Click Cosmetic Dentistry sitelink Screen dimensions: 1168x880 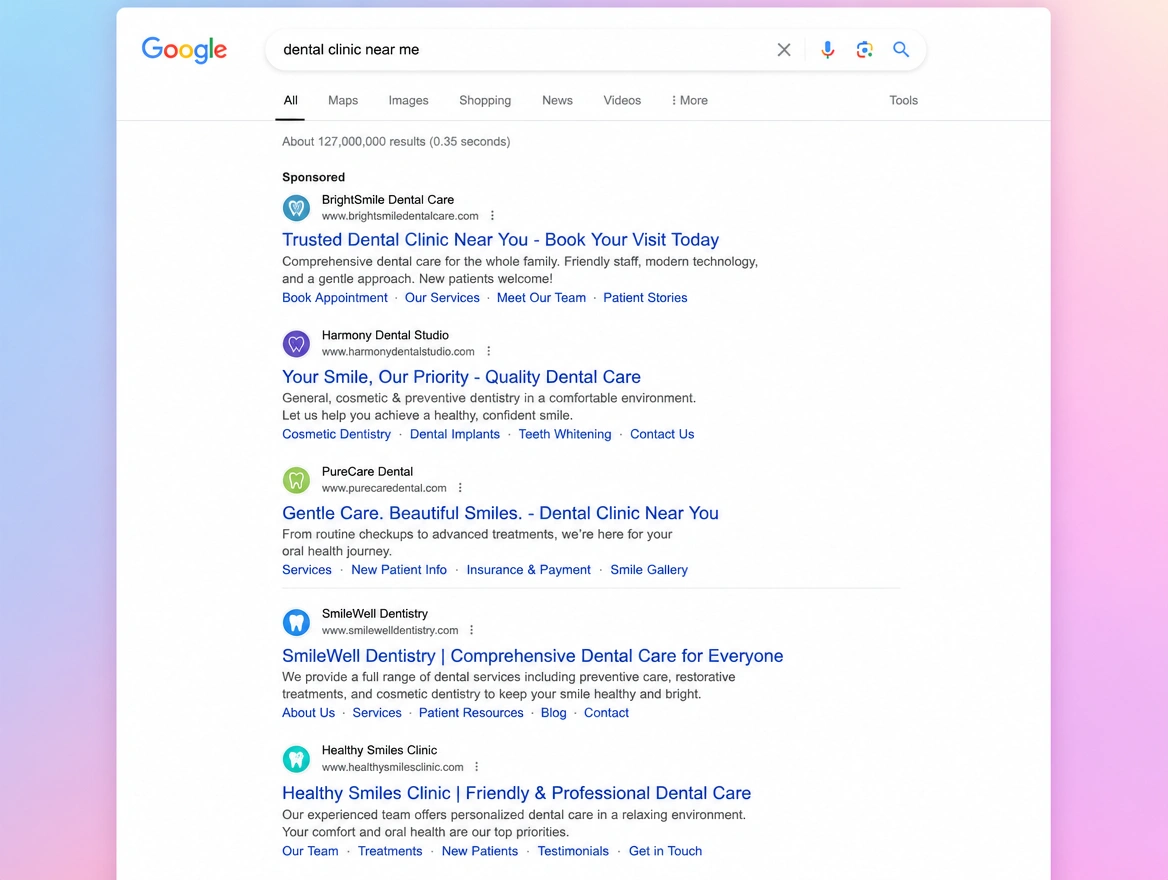[x=336, y=434]
